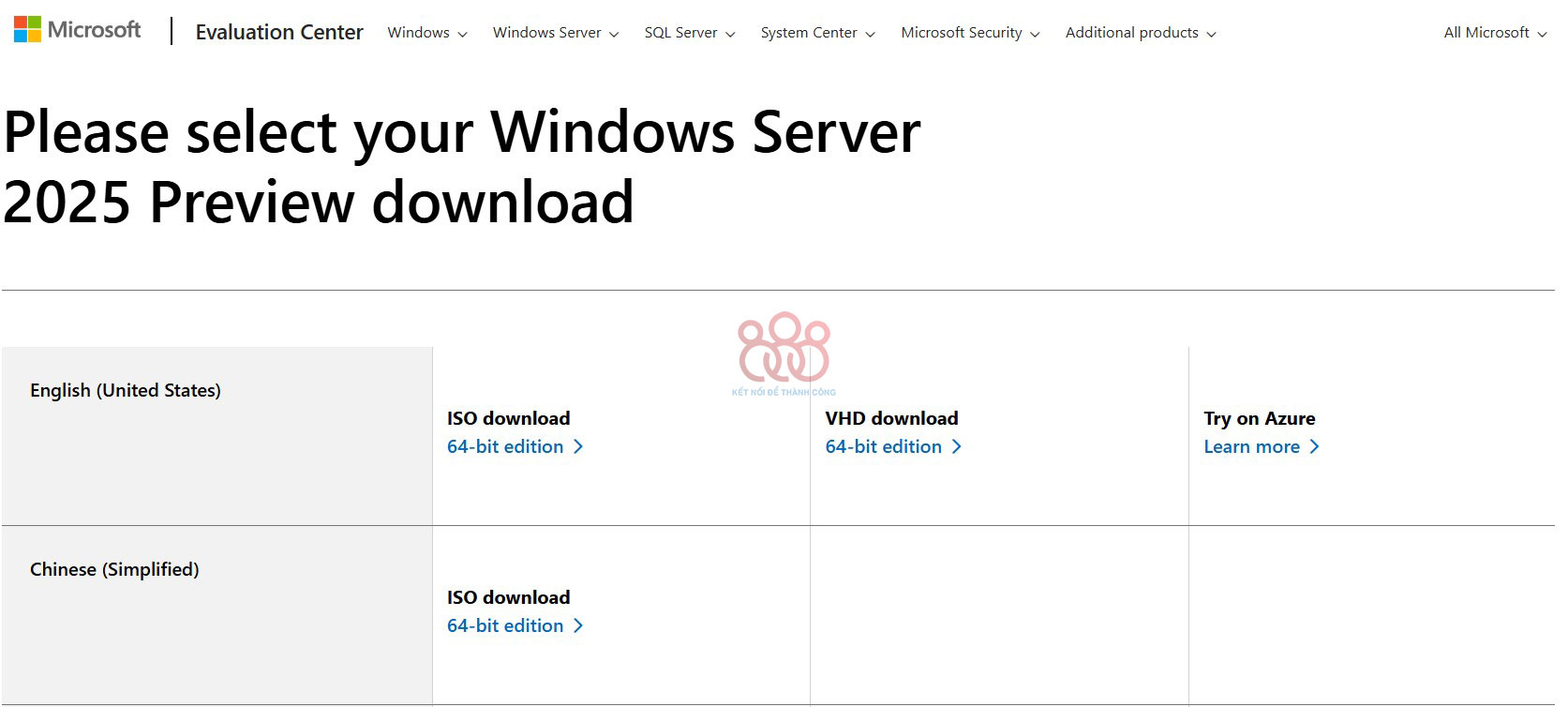
Task: Select the Chinese (Simplified) row label
Action: [x=114, y=570]
